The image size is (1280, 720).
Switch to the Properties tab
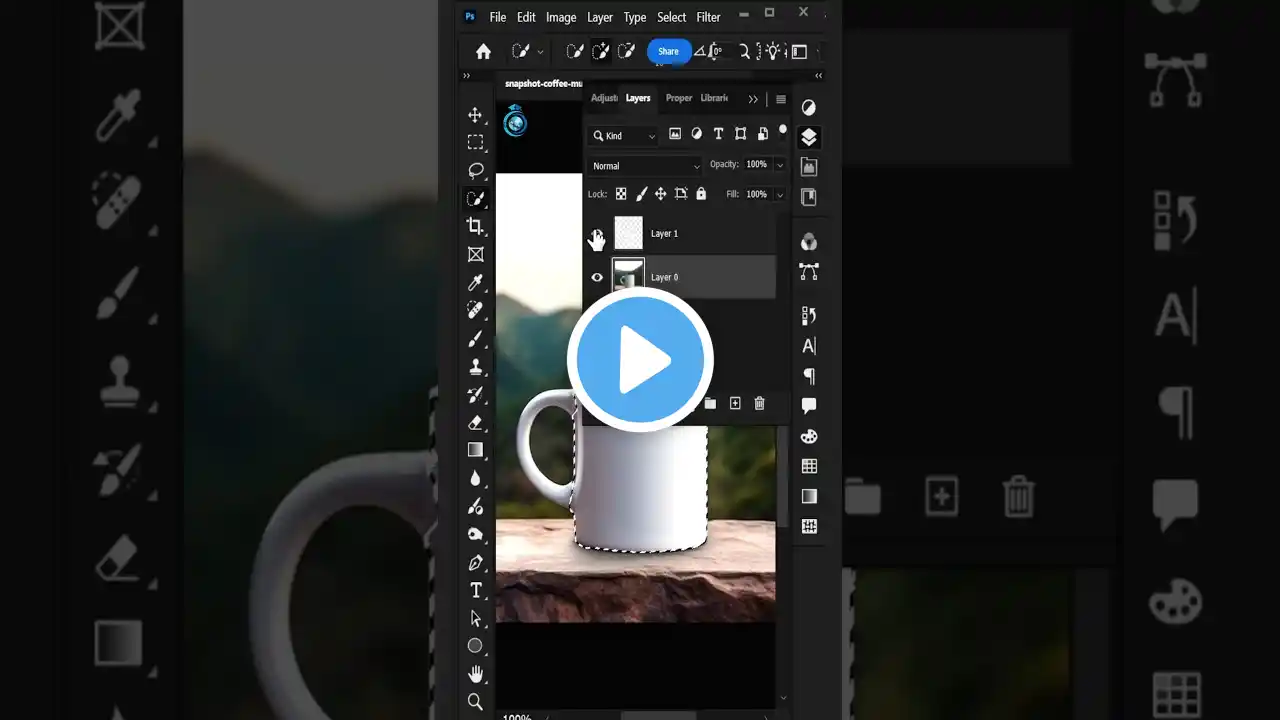click(x=679, y=98)
